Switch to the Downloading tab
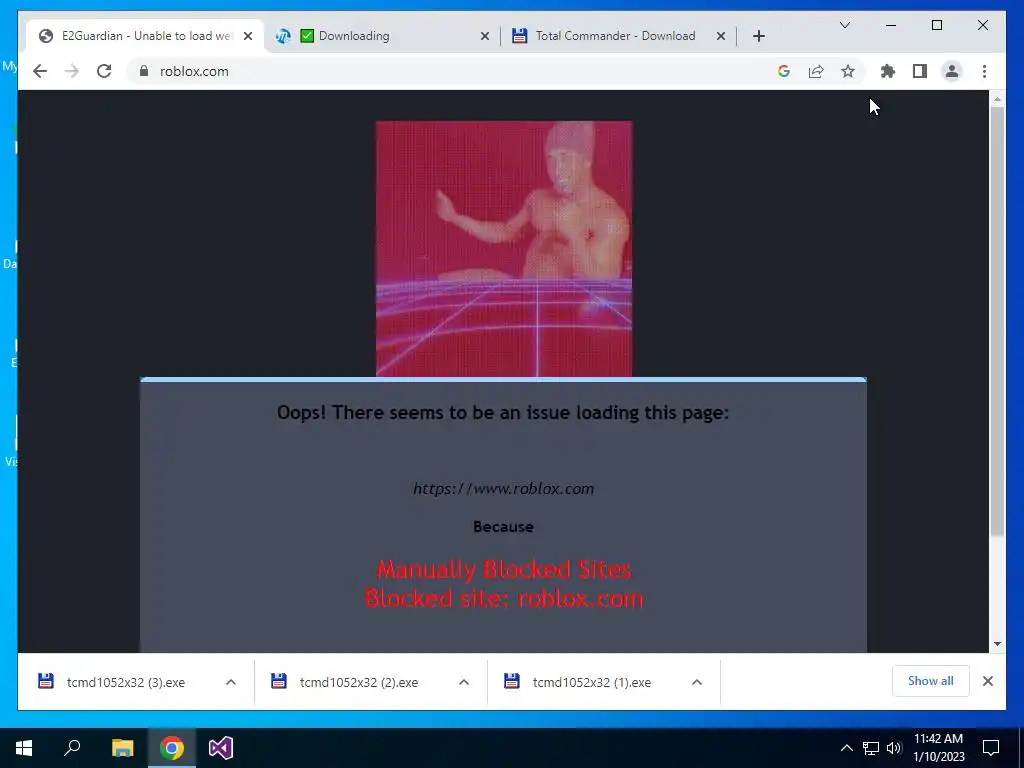Viewport: 1024px width, 768px height. click(x=382, y=36)
